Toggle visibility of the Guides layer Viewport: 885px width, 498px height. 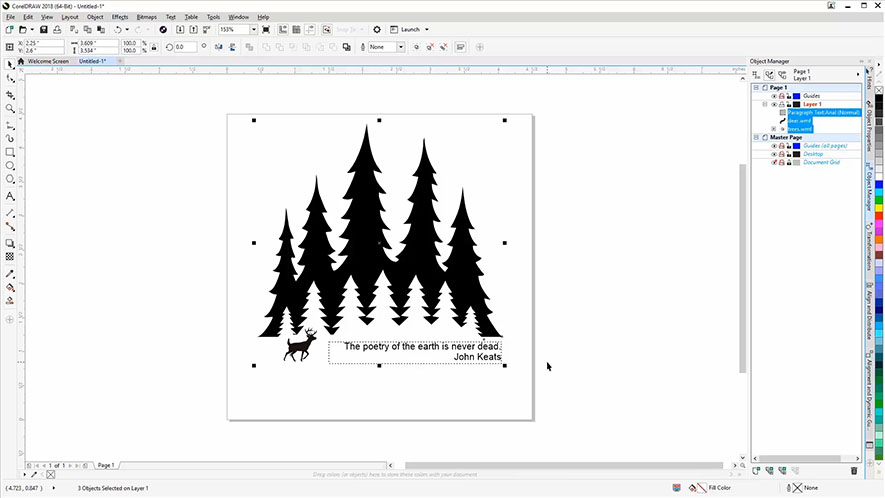click(x=774, y=96)
